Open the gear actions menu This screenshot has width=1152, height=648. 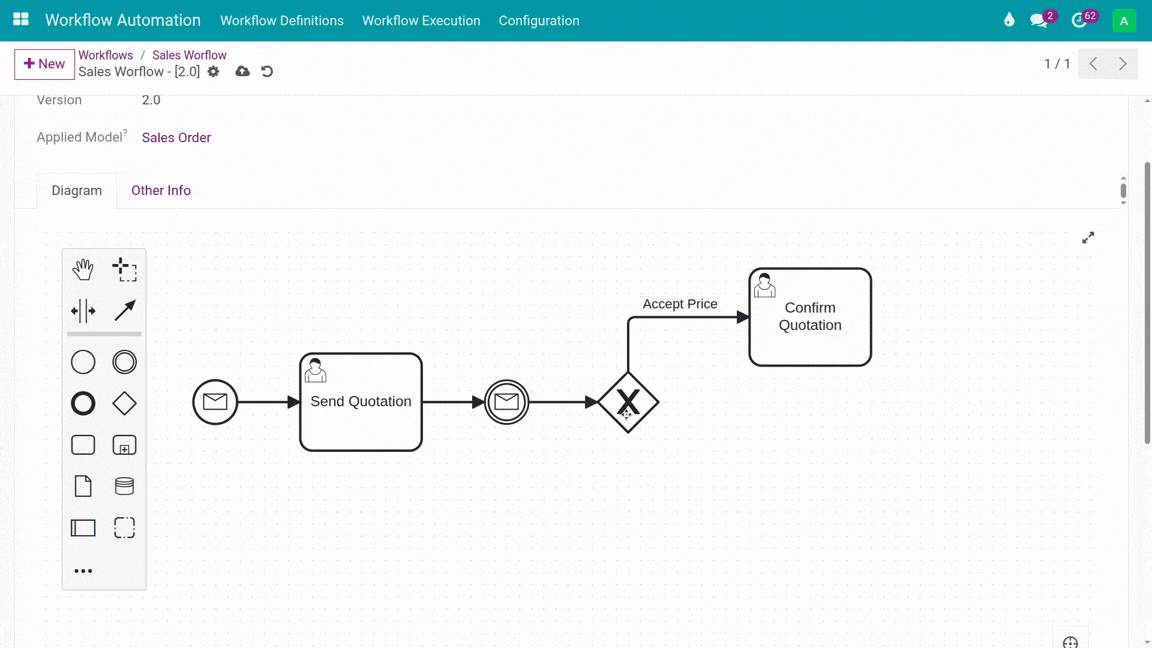click(x=213, y=72)
